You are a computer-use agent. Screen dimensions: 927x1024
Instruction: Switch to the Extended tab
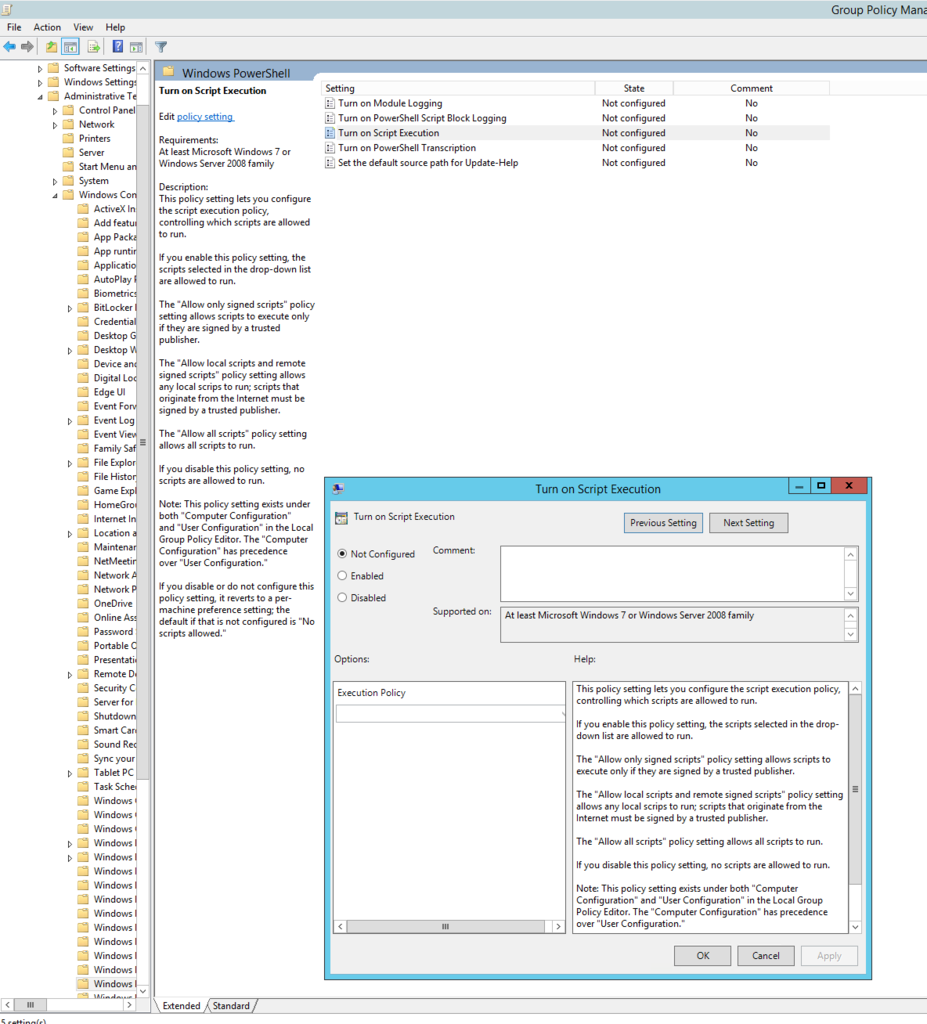coord(181,1006)
